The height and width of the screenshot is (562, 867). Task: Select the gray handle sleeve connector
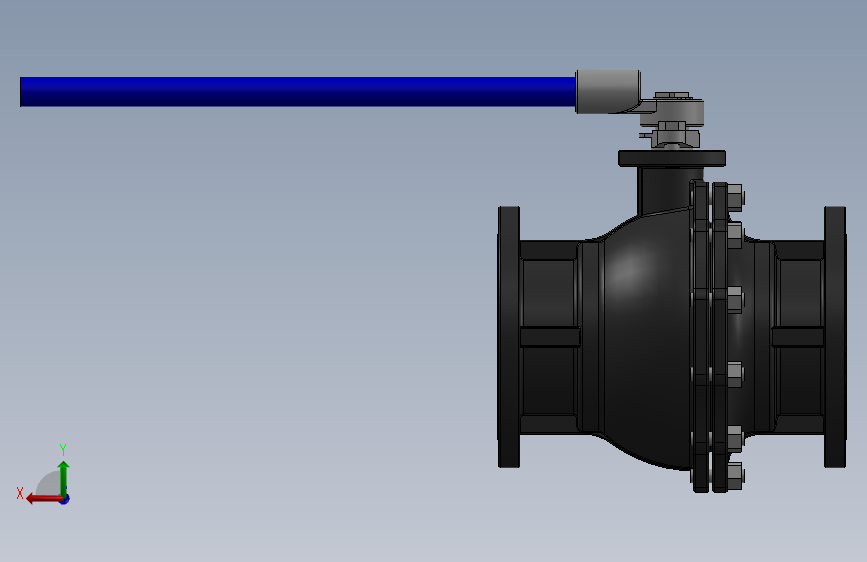click(608, 91)
